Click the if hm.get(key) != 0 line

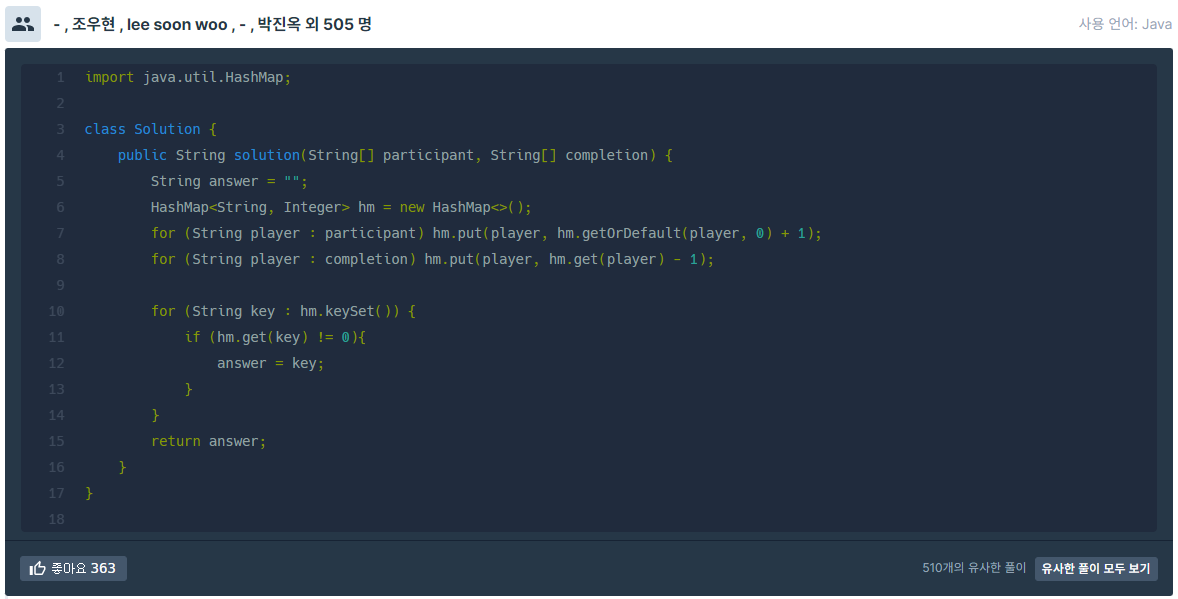pos(275,337)
